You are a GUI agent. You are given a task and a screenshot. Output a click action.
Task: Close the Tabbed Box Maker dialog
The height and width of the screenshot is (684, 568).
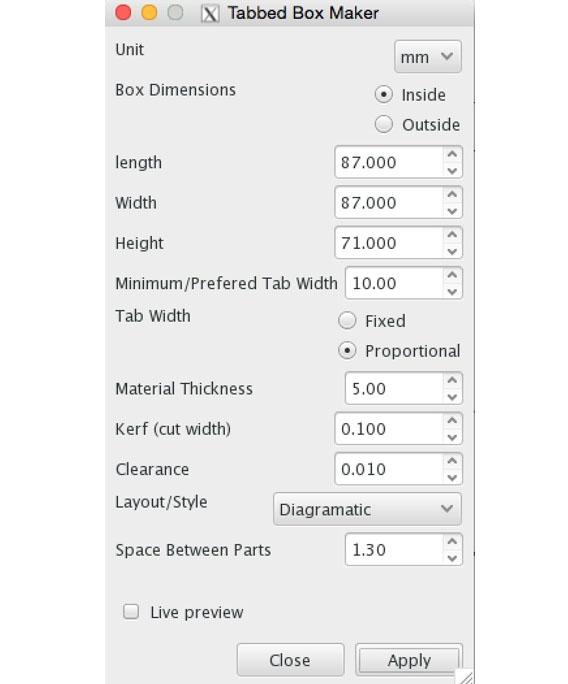point(290,660)
